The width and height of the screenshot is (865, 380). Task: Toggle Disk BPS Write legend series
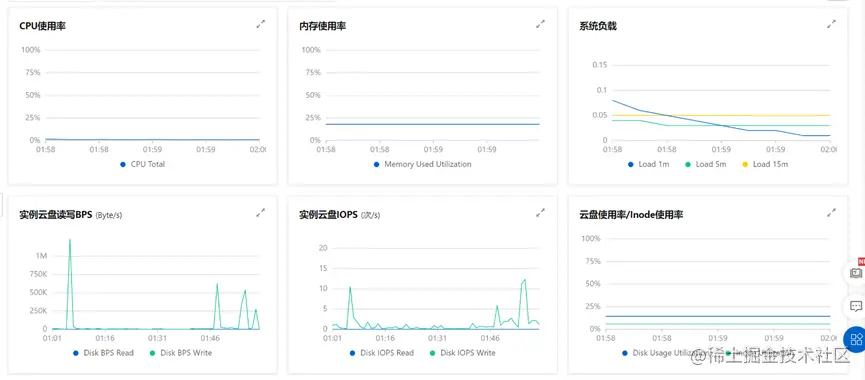(180, 352)
